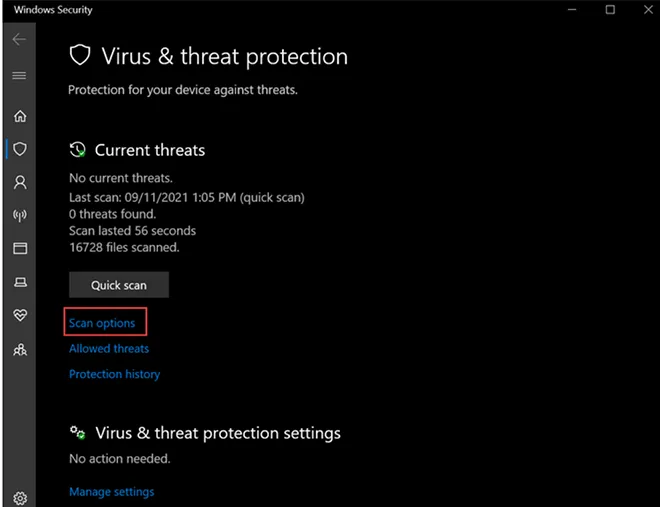Maximize the Windows Security window

(610, 10)
